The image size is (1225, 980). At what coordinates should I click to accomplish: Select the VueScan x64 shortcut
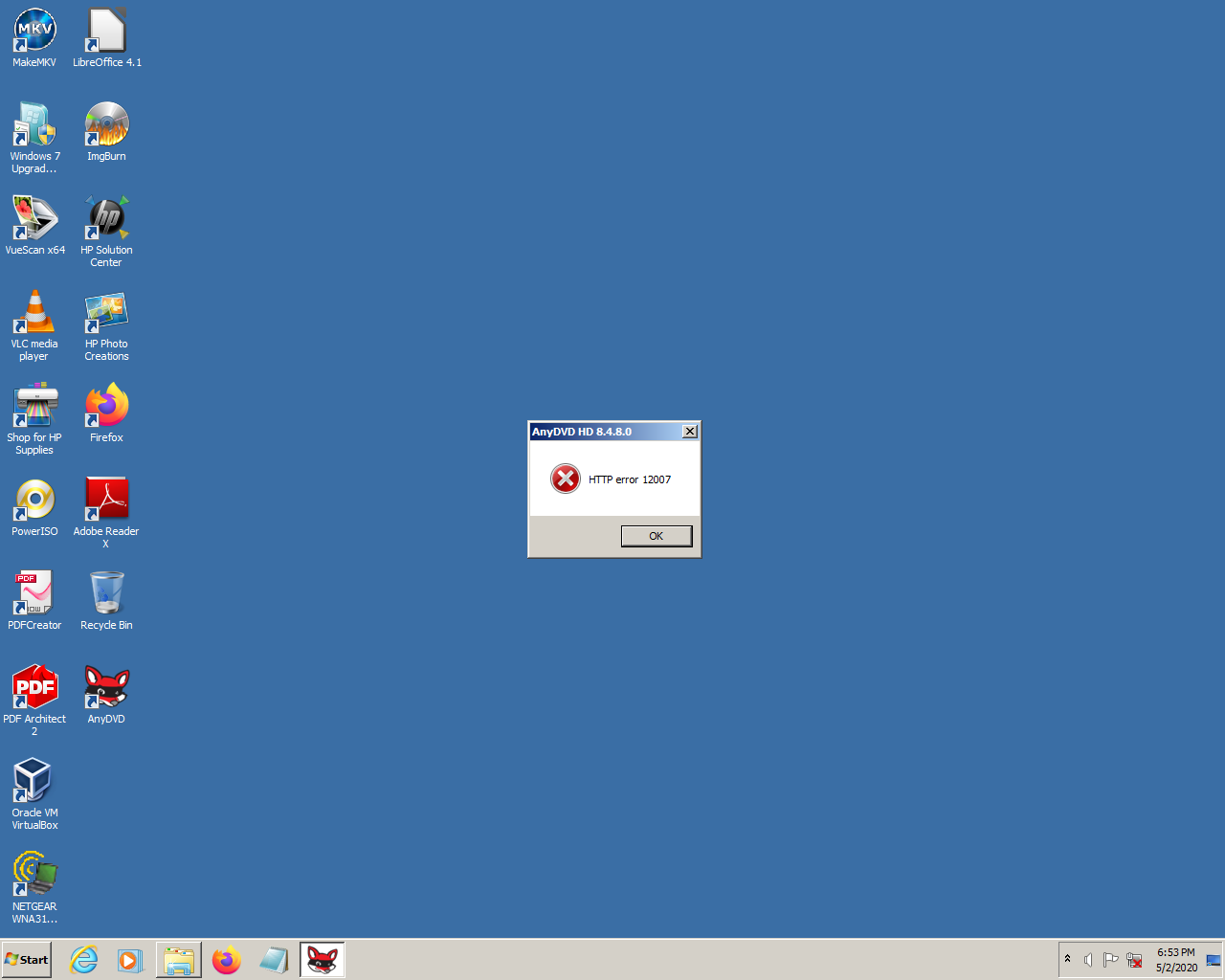(x=34, y=218)
